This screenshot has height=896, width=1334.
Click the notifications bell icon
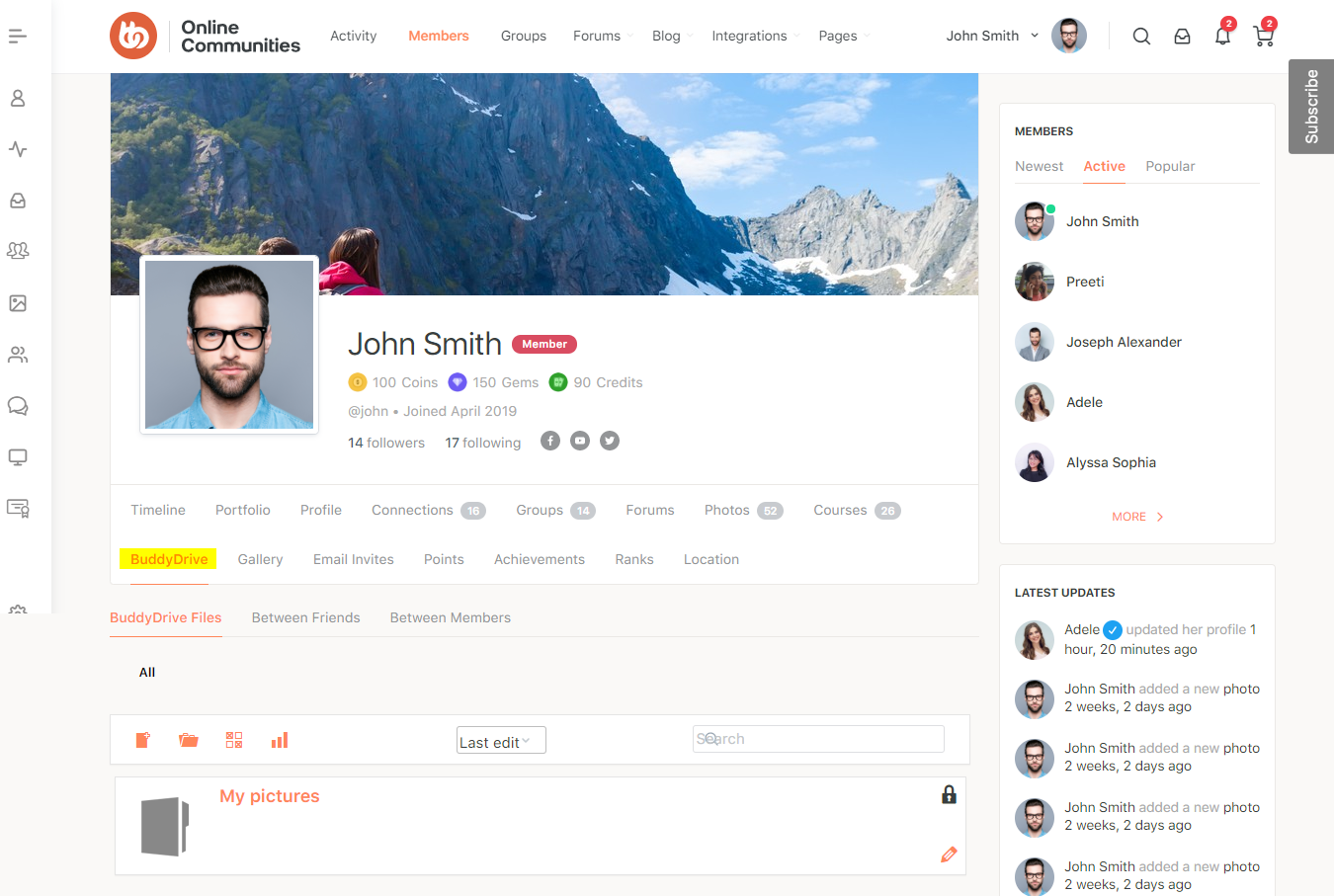(1222, 36)
